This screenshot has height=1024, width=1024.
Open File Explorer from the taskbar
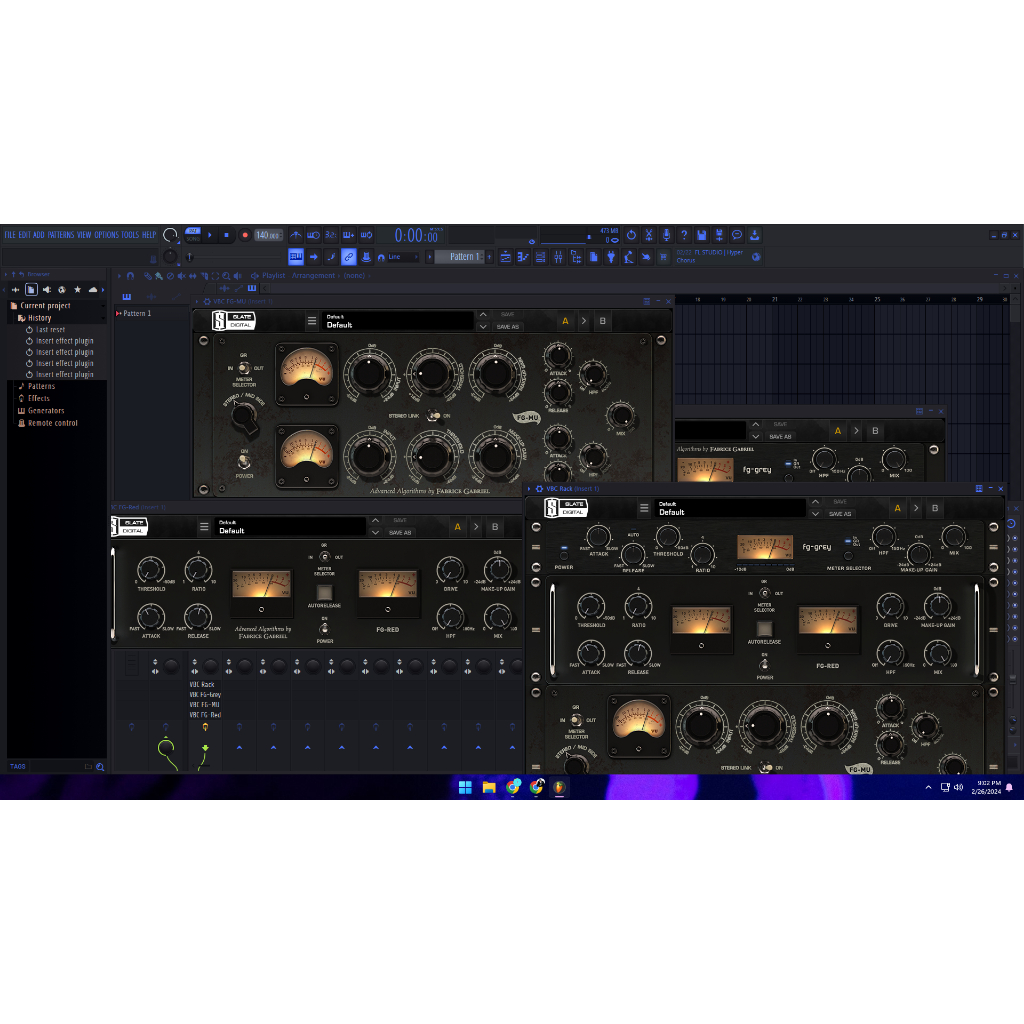pos(488,788)
